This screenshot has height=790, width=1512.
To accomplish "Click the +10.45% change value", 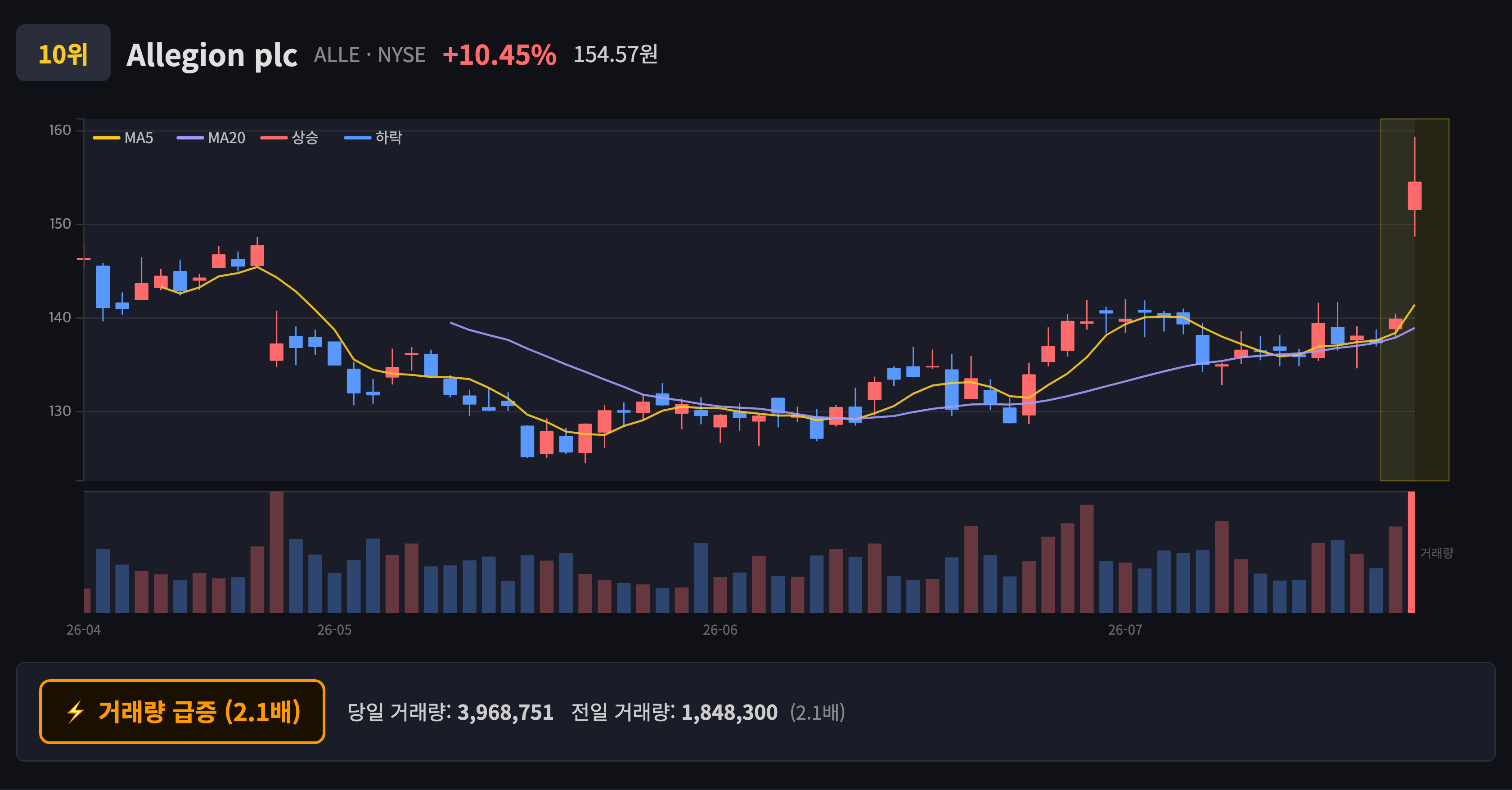I will [499, 55].
